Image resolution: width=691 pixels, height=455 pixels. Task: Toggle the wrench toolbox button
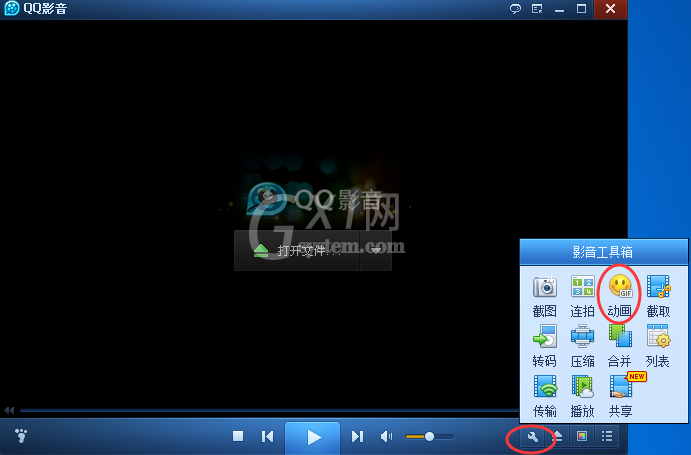[x=533, y=437]
